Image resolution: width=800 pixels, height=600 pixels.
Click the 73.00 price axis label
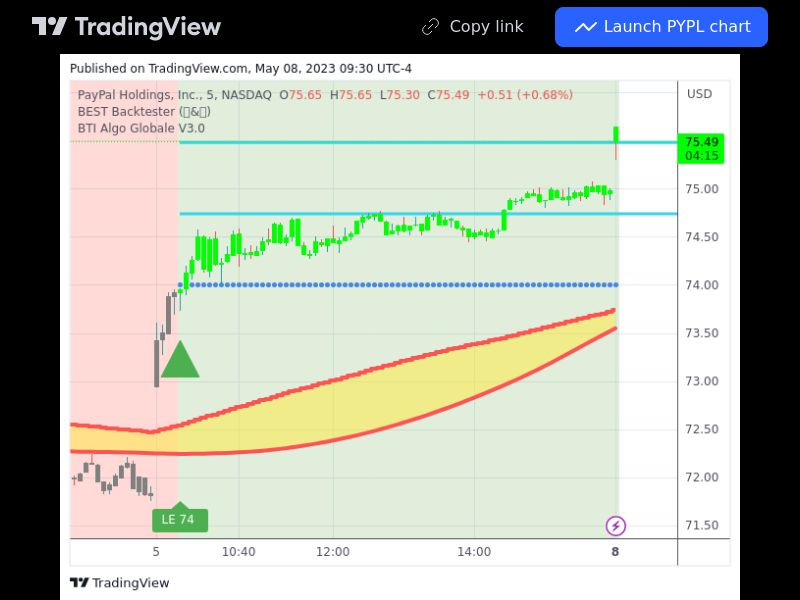[702, 381]
